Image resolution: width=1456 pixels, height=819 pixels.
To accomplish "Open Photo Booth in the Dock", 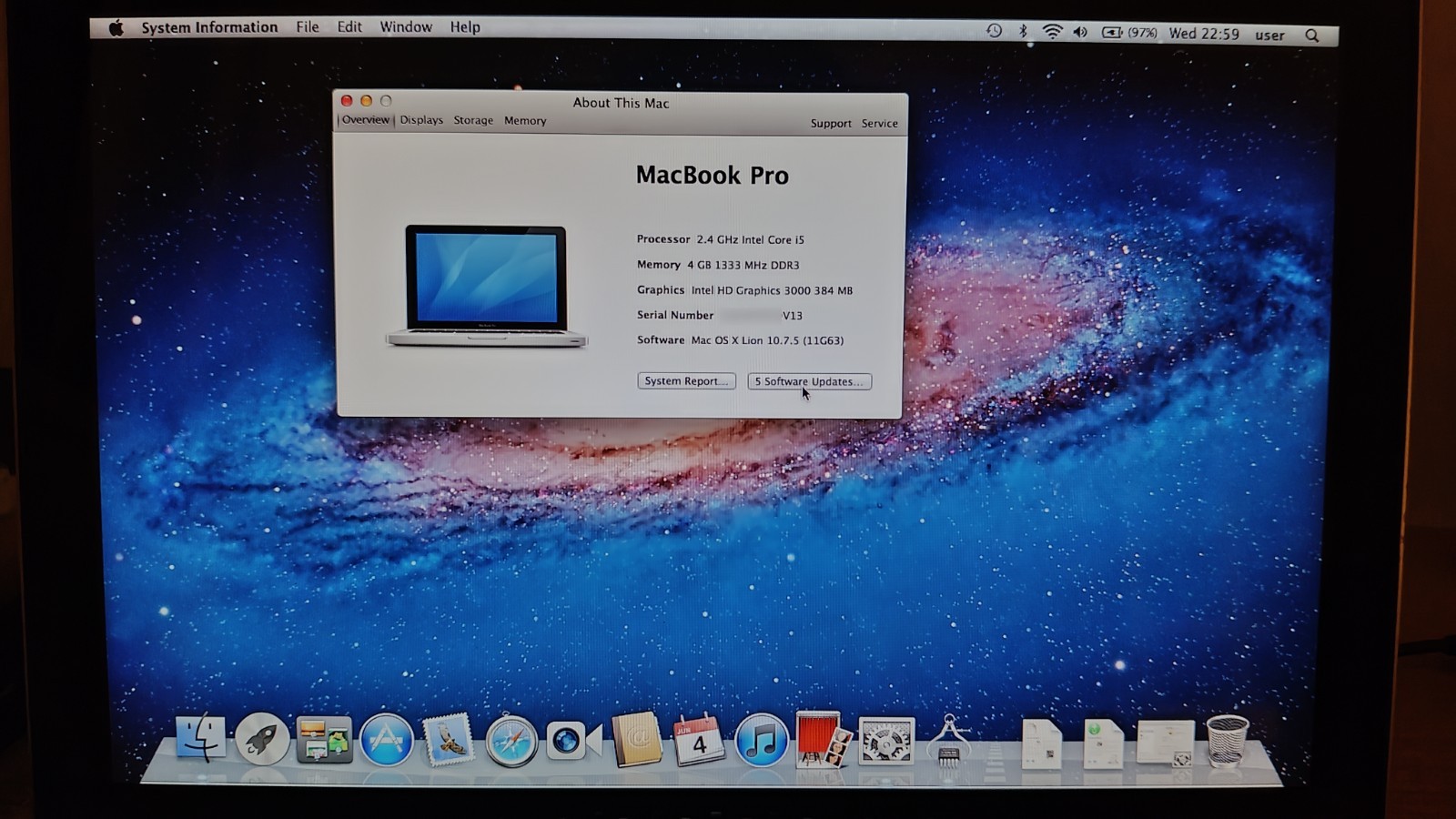I will tap(824, 739).
